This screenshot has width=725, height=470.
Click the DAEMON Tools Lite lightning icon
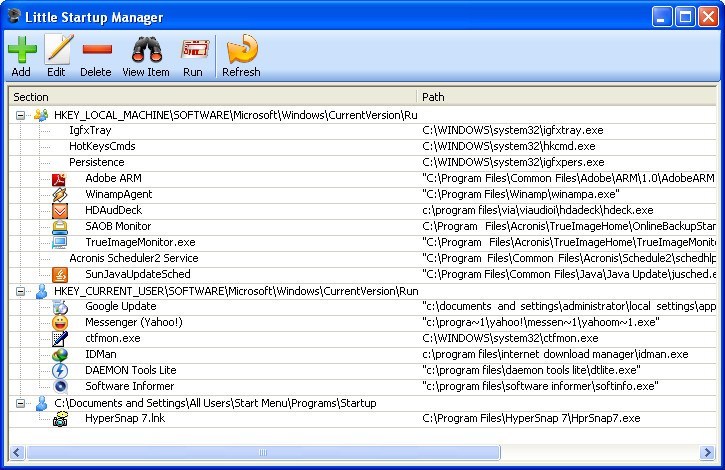click(x=60, y=371)
